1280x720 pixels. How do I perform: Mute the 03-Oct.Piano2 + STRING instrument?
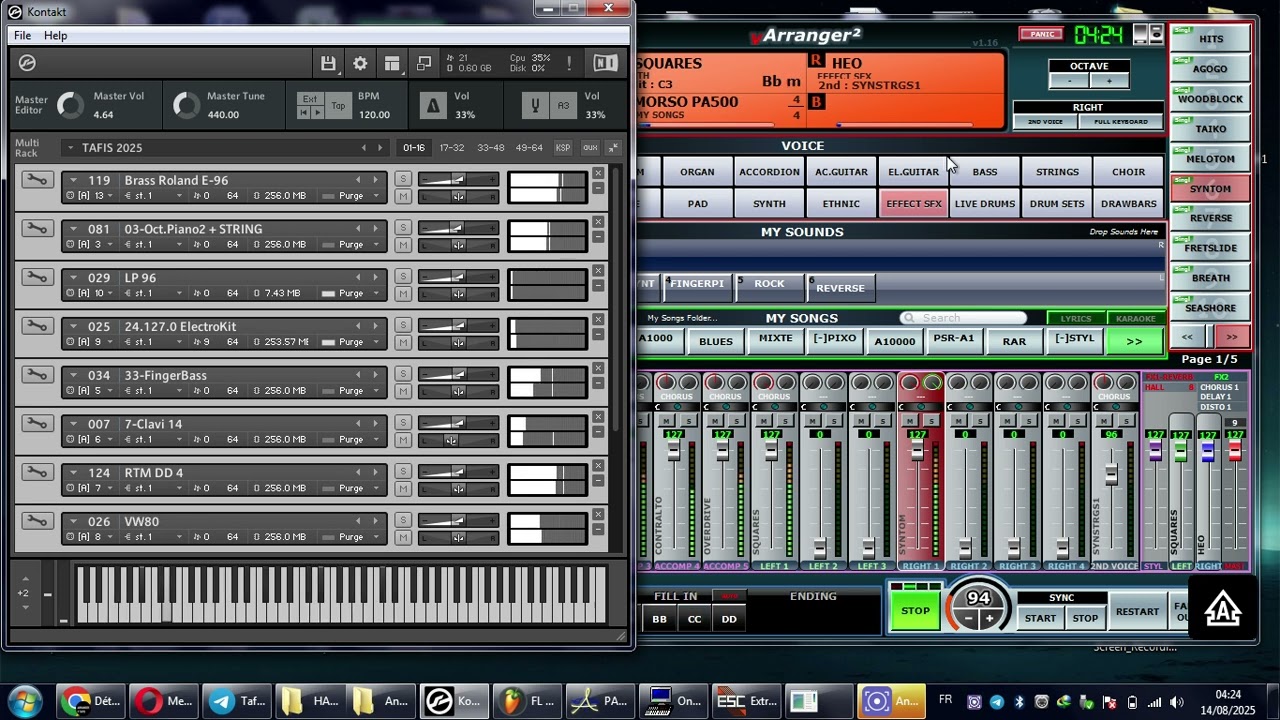pyautogui.click(x=403, y=244)
